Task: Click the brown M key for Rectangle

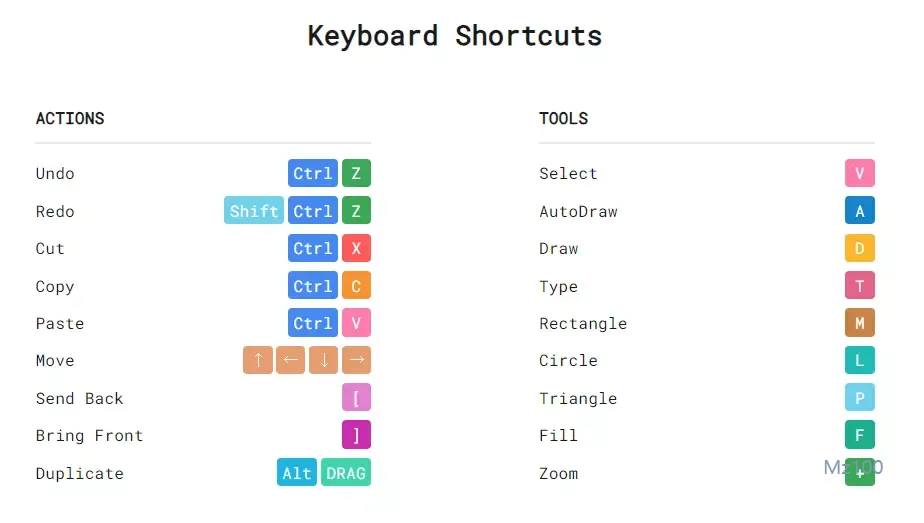Action: [x=860, y=323]
